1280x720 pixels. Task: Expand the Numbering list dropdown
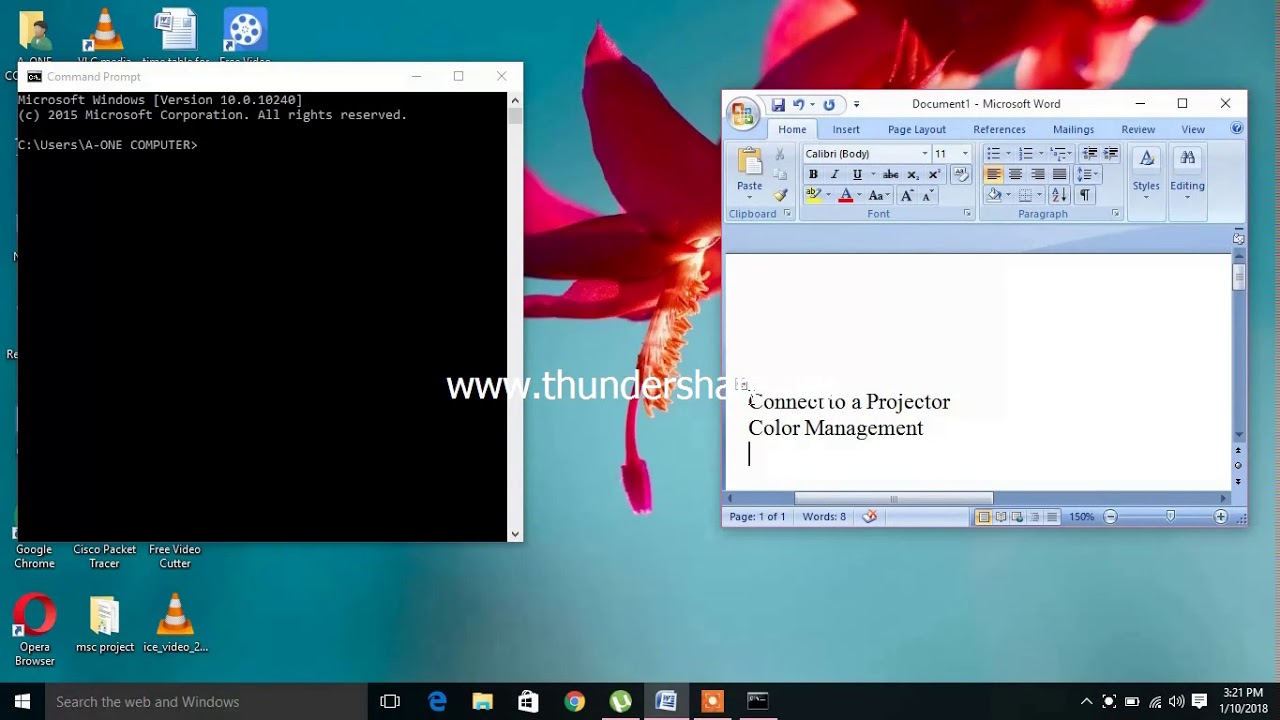click(x=1041, y=154)
